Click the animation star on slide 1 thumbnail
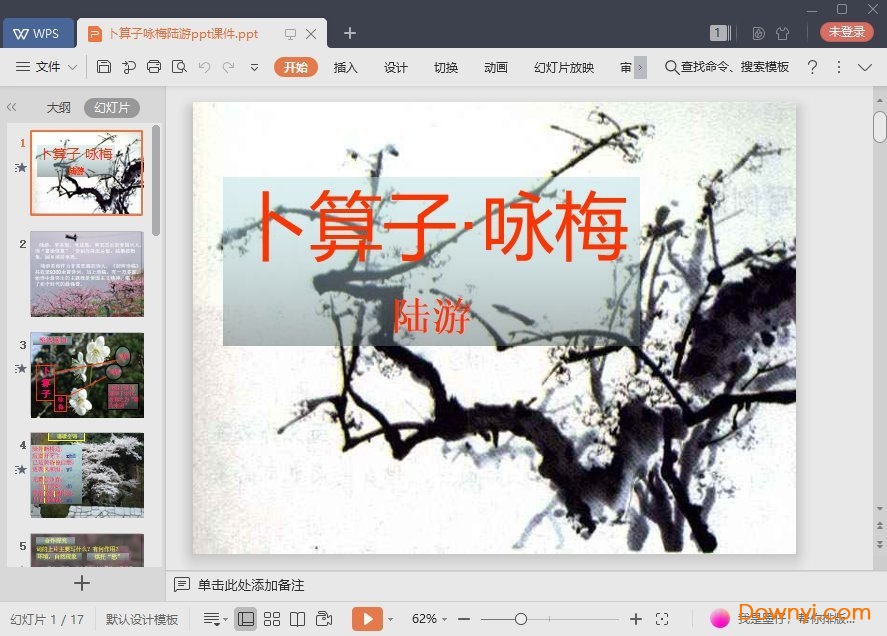This screenshot has width=887, height=636. (21, 168)
